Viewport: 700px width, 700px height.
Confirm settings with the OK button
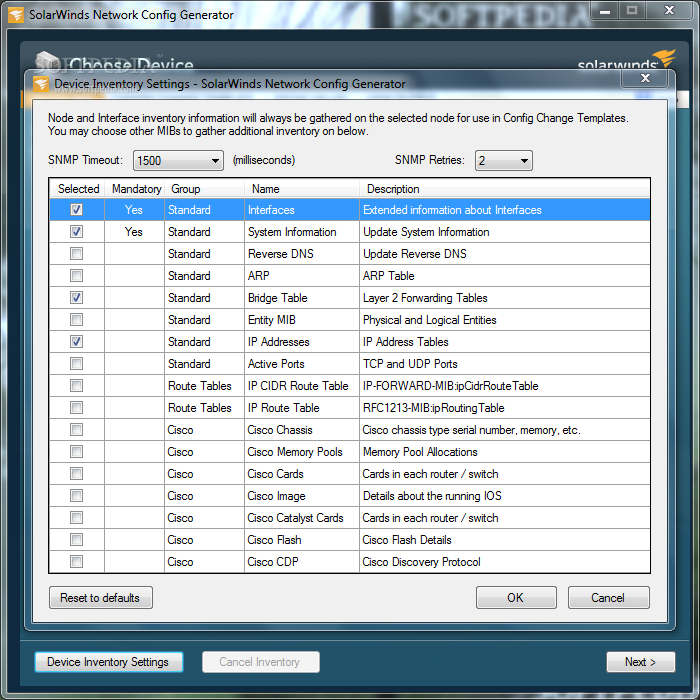[x=516, y=598]
